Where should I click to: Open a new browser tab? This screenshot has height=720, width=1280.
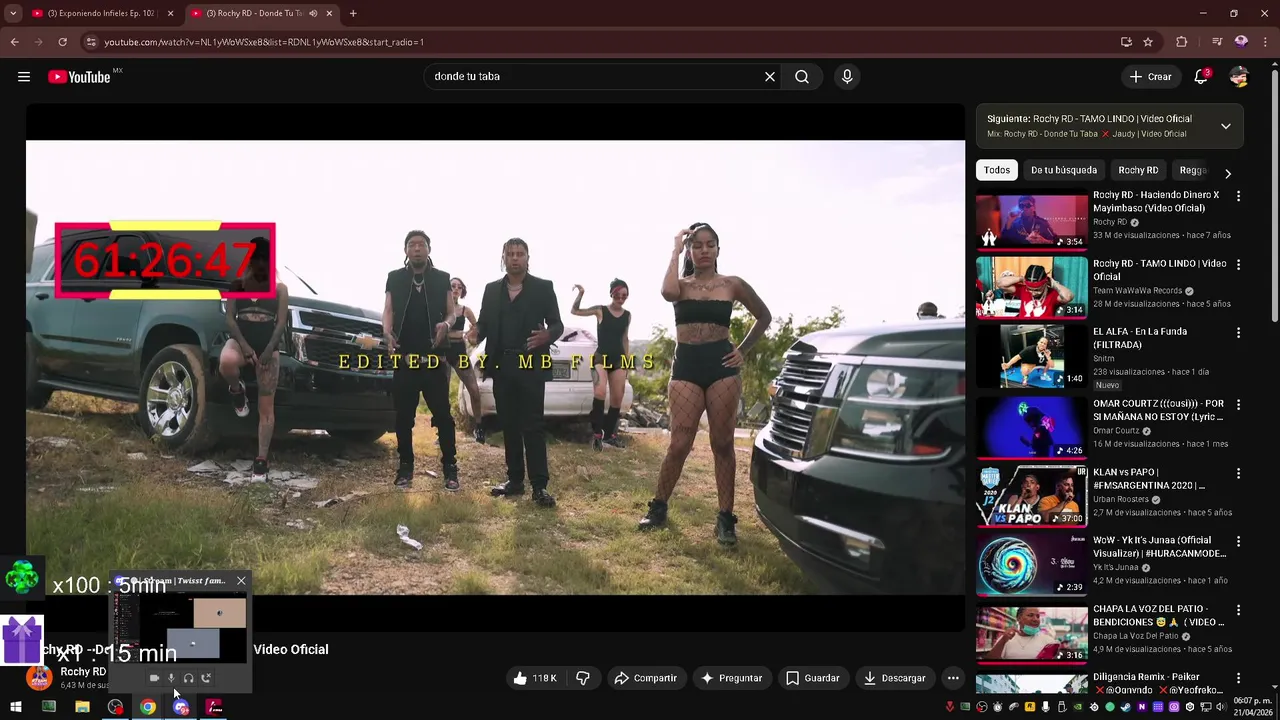coord(353,13)
